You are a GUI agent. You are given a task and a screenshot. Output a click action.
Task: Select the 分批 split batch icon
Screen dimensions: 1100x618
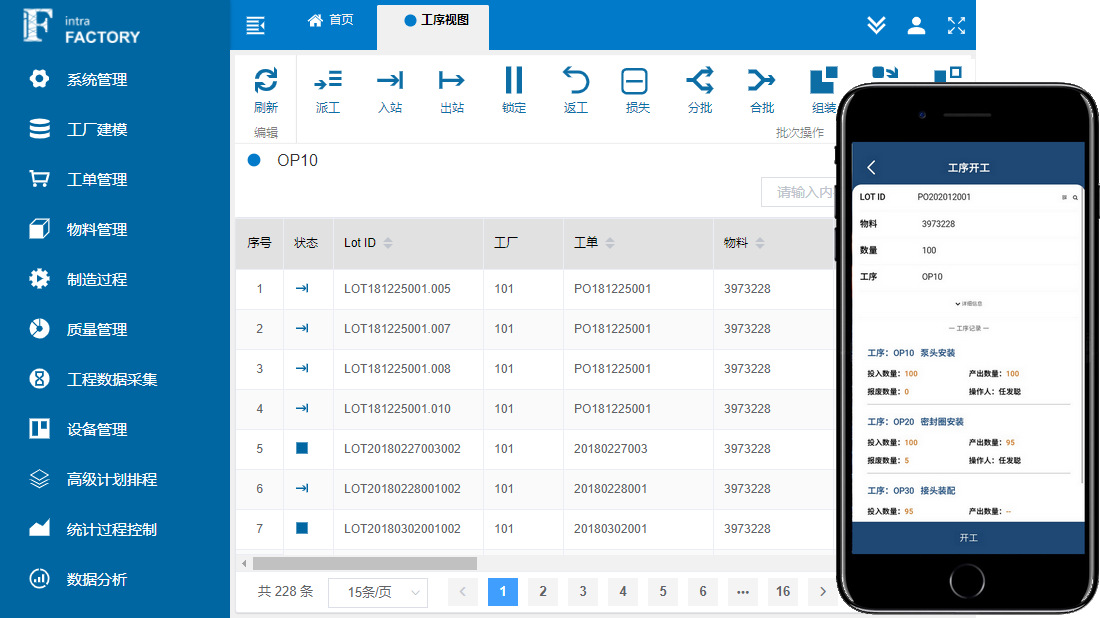coord(700,81)
